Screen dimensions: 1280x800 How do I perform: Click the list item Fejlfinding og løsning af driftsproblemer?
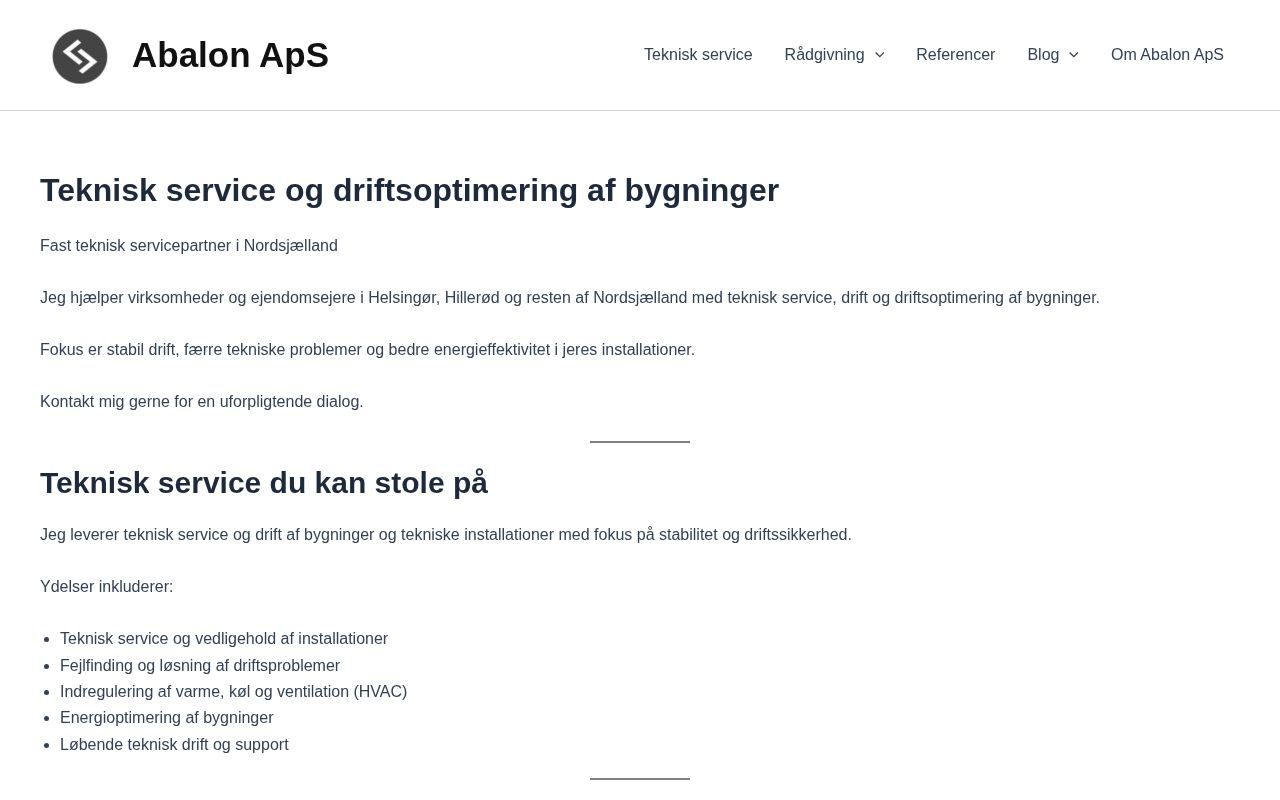pos(200,666)
